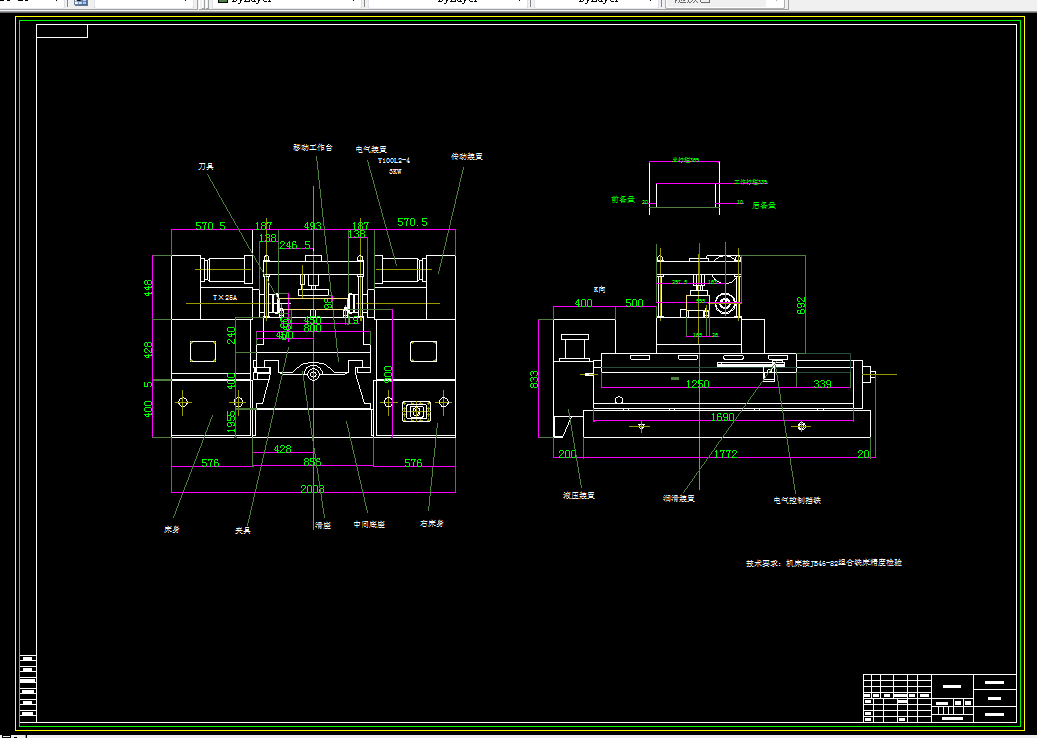Screen dimensions: 1037x738
Task: Click the 1772 dimension value
Action: click(726, 454)
